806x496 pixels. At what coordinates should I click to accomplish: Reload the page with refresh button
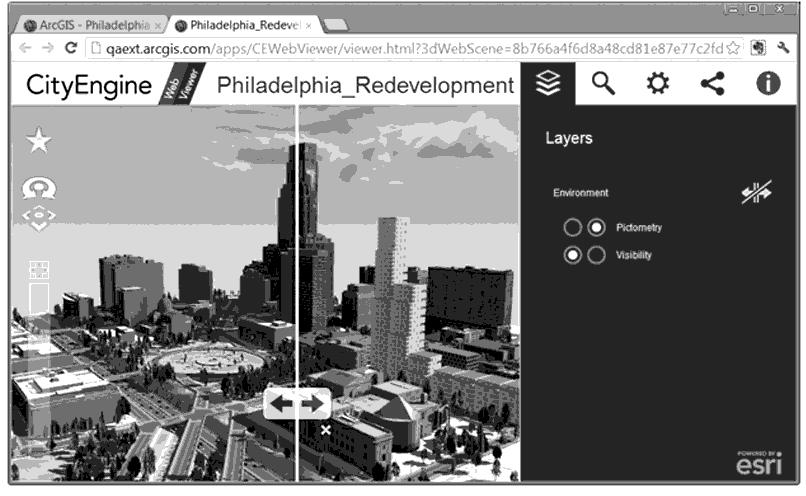pyautogui.click(x=71, y=48)
